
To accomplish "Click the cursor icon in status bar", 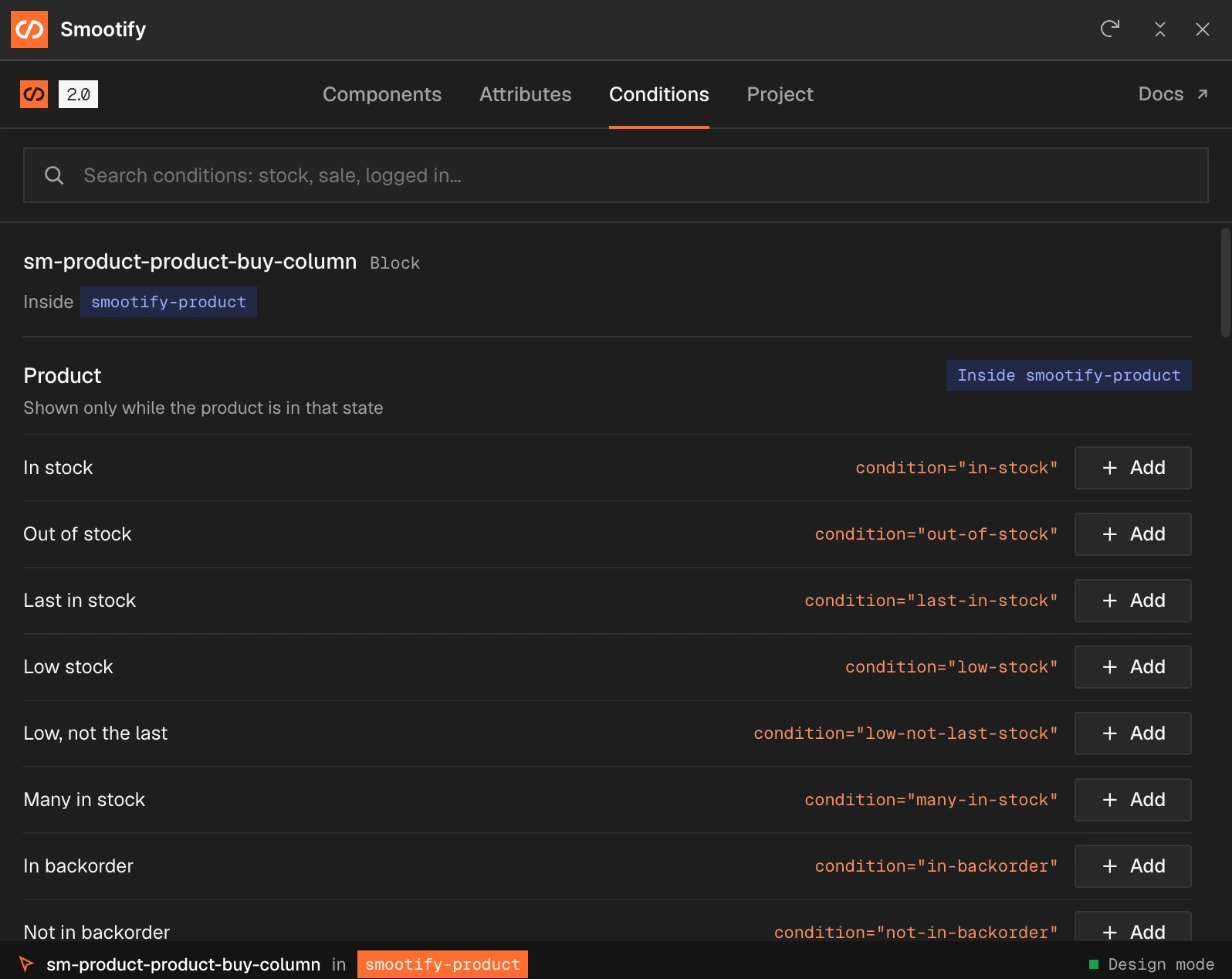I will click(x=26, y=964).
